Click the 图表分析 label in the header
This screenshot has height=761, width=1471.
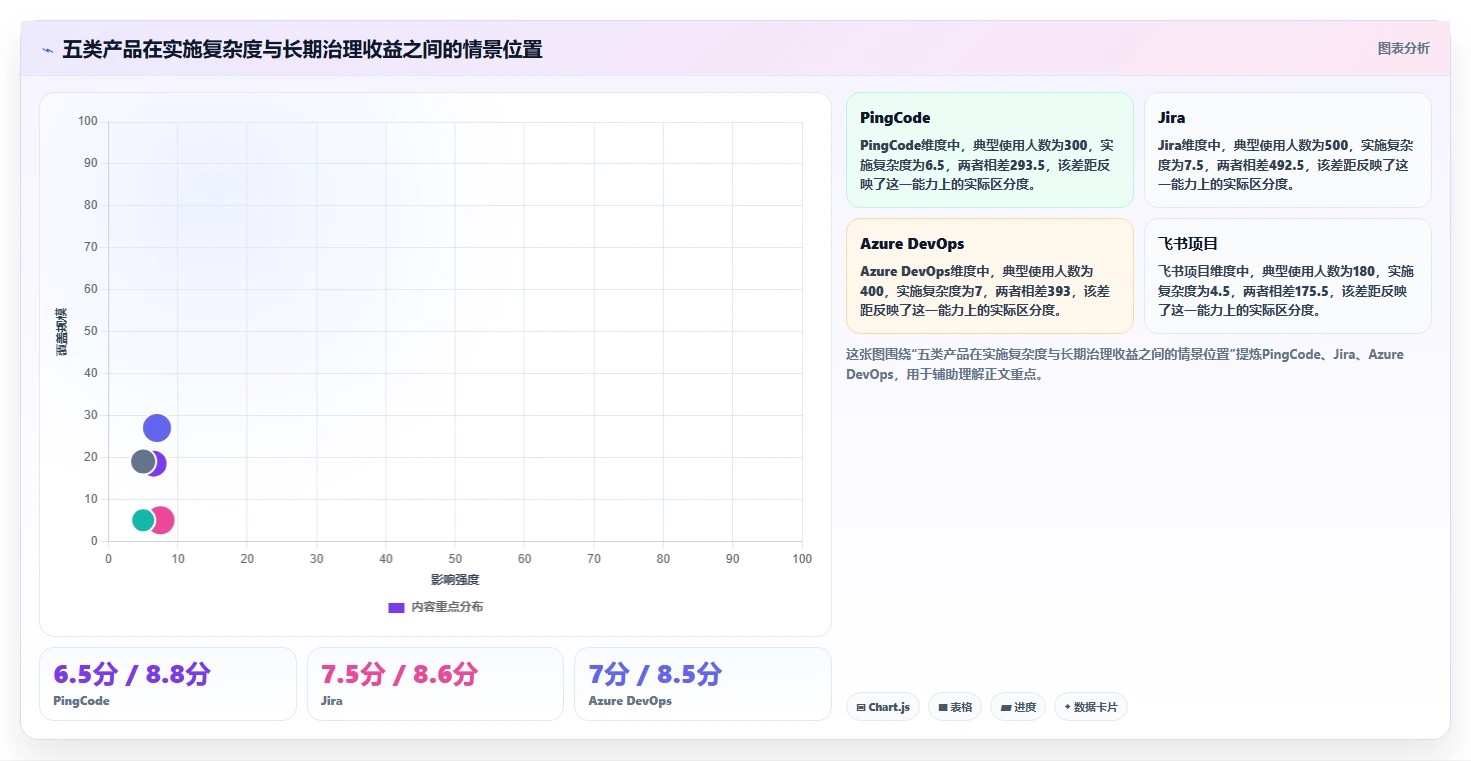pos(1403,48)
